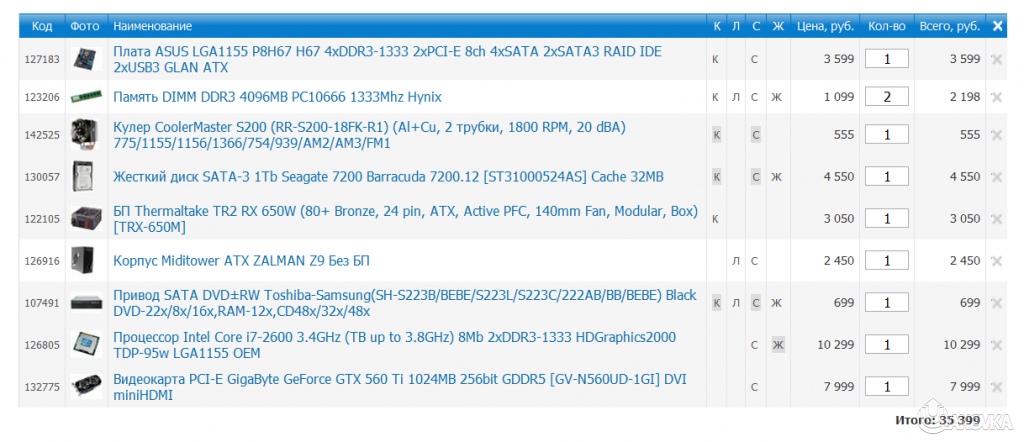1024x442 pixels.
Task: Remove the Intel Core i7-2600 row
Action: (997, 345)
